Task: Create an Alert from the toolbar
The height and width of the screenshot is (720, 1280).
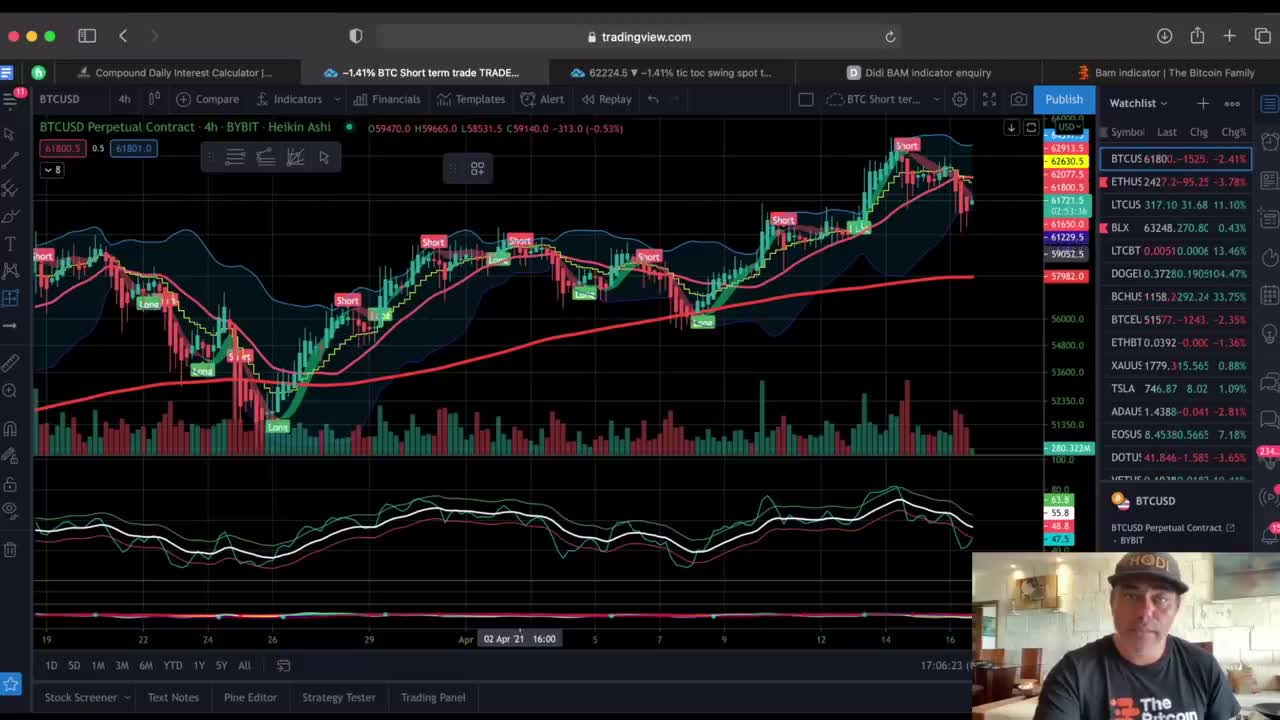Action: click(x=542, y=99)
